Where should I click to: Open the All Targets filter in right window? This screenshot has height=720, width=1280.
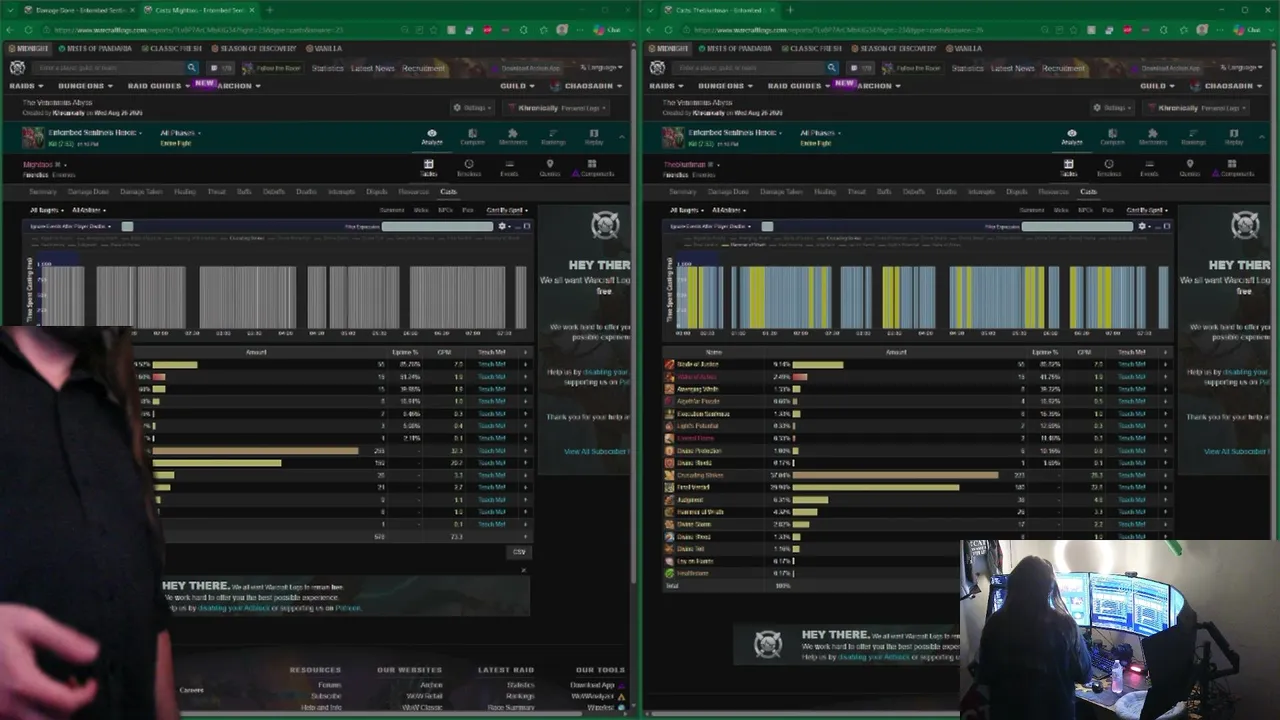[x=685, y=210]
